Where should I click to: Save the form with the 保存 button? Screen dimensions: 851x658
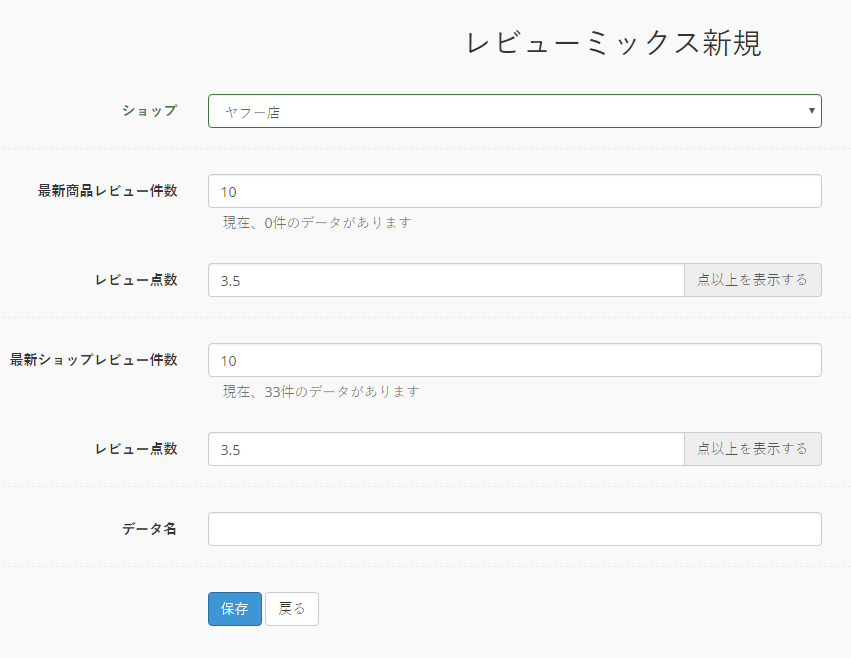click(x=235, y=609)
